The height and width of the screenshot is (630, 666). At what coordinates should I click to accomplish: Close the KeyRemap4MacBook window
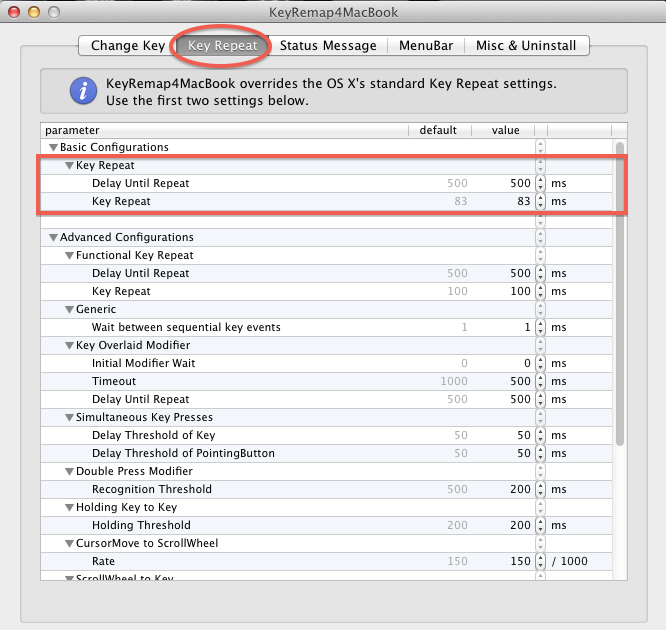click(14, 12)
